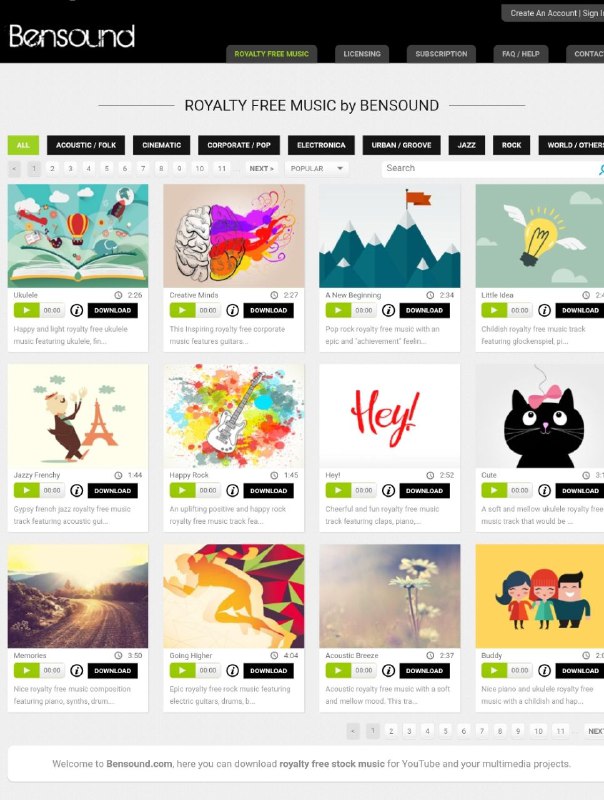Show info icon for Jazzy Frenchy
The height and width of the screenshot is (800, 604).
point(77,490)
